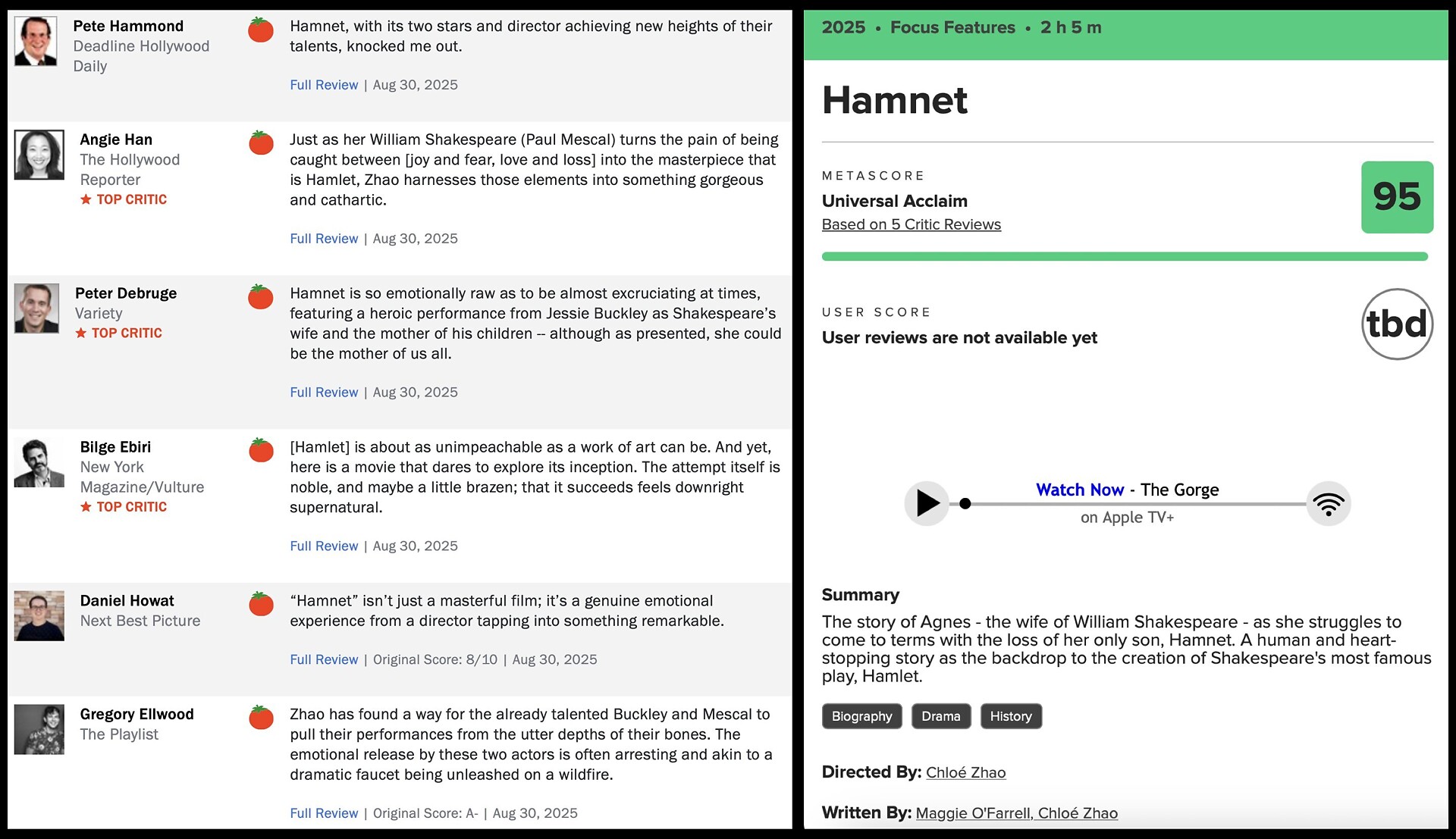
Task: Open Full Review for Daniel Howat
Action: click(x=324, y=659)
